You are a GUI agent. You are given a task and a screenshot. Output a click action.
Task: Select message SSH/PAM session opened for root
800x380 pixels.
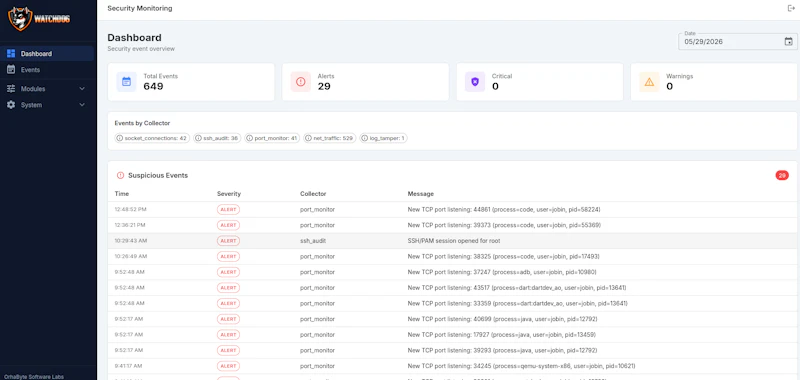[454, 241]
